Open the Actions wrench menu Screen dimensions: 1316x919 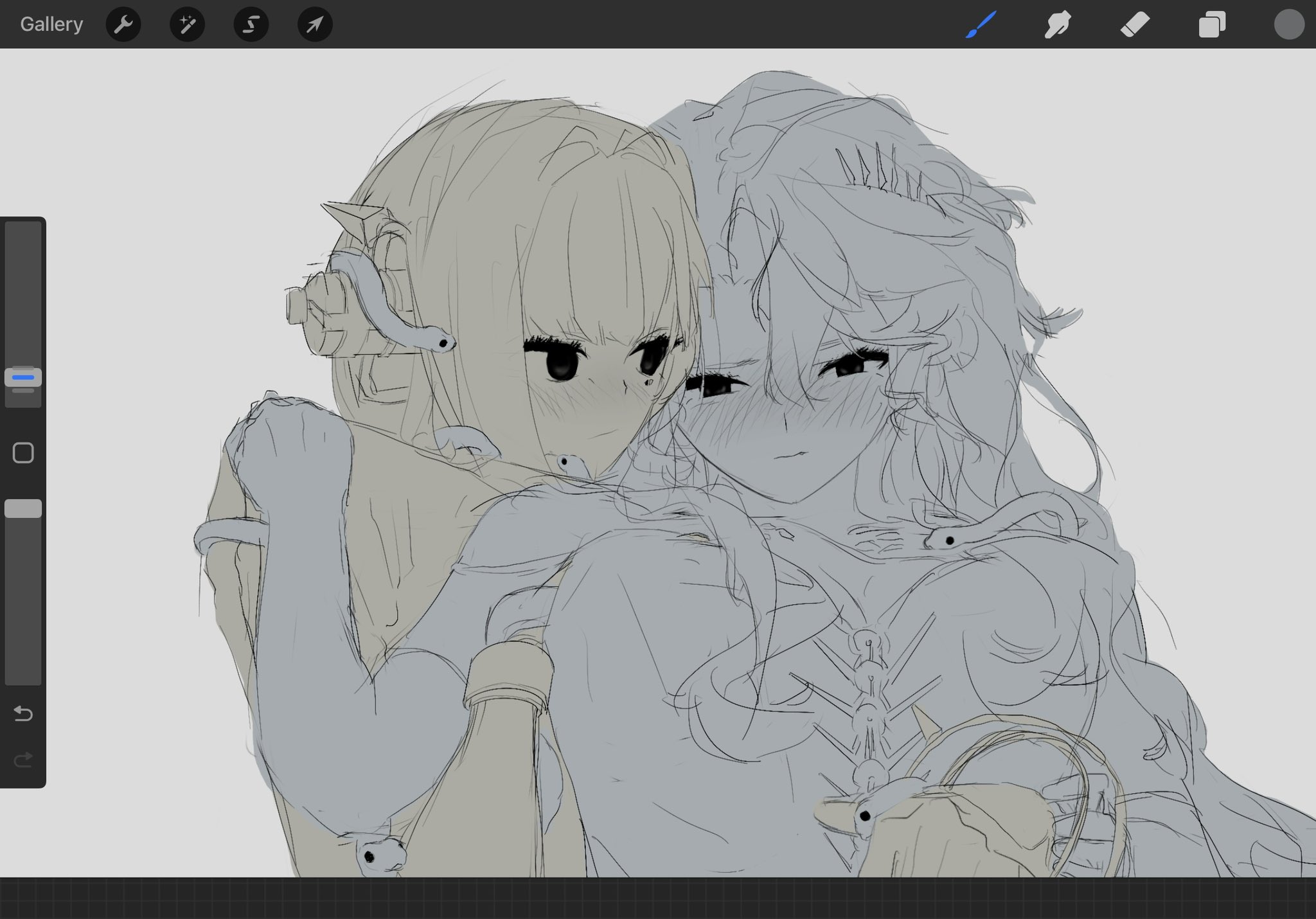coord(123,24)
